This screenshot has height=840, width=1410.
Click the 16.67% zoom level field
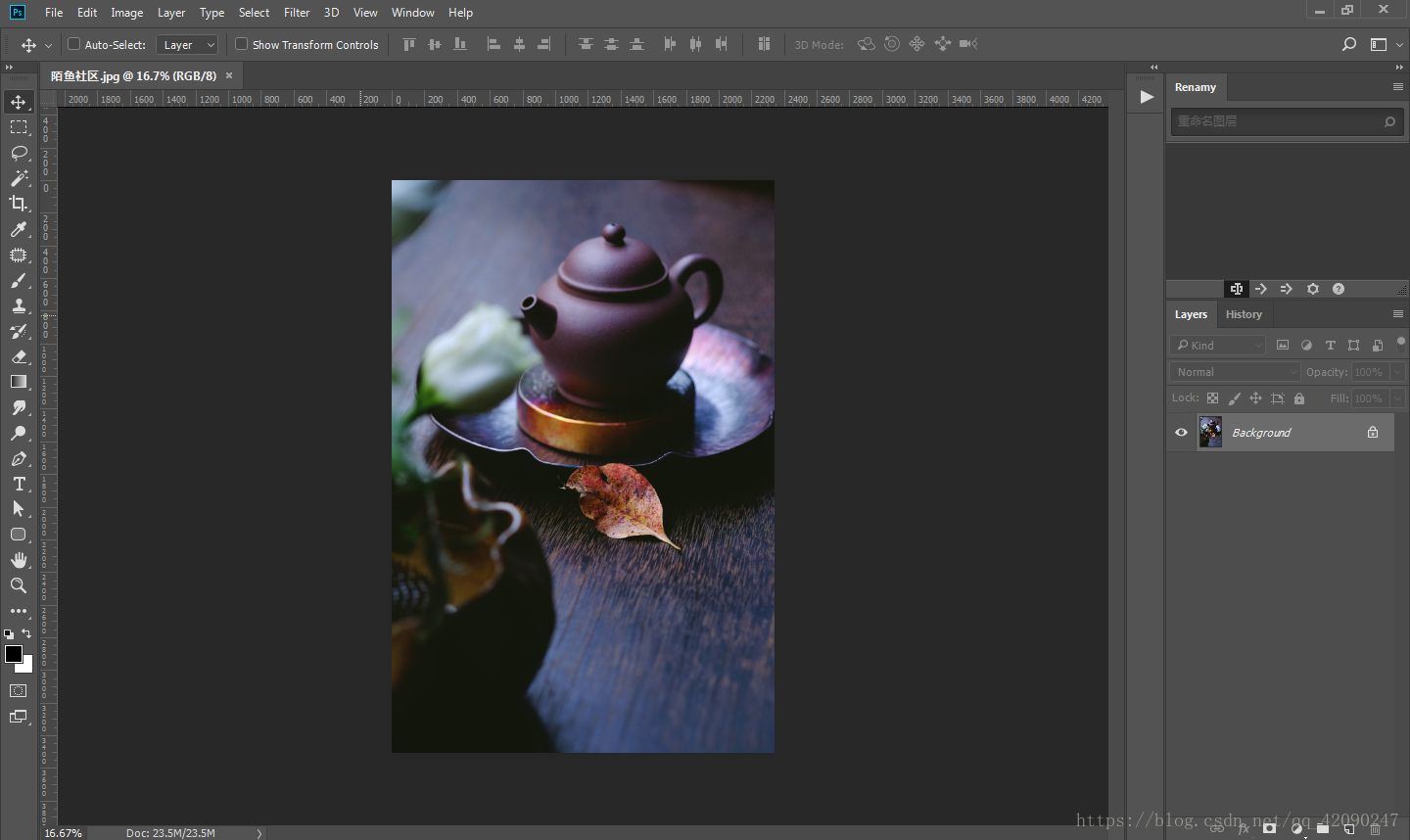[64, 833]
